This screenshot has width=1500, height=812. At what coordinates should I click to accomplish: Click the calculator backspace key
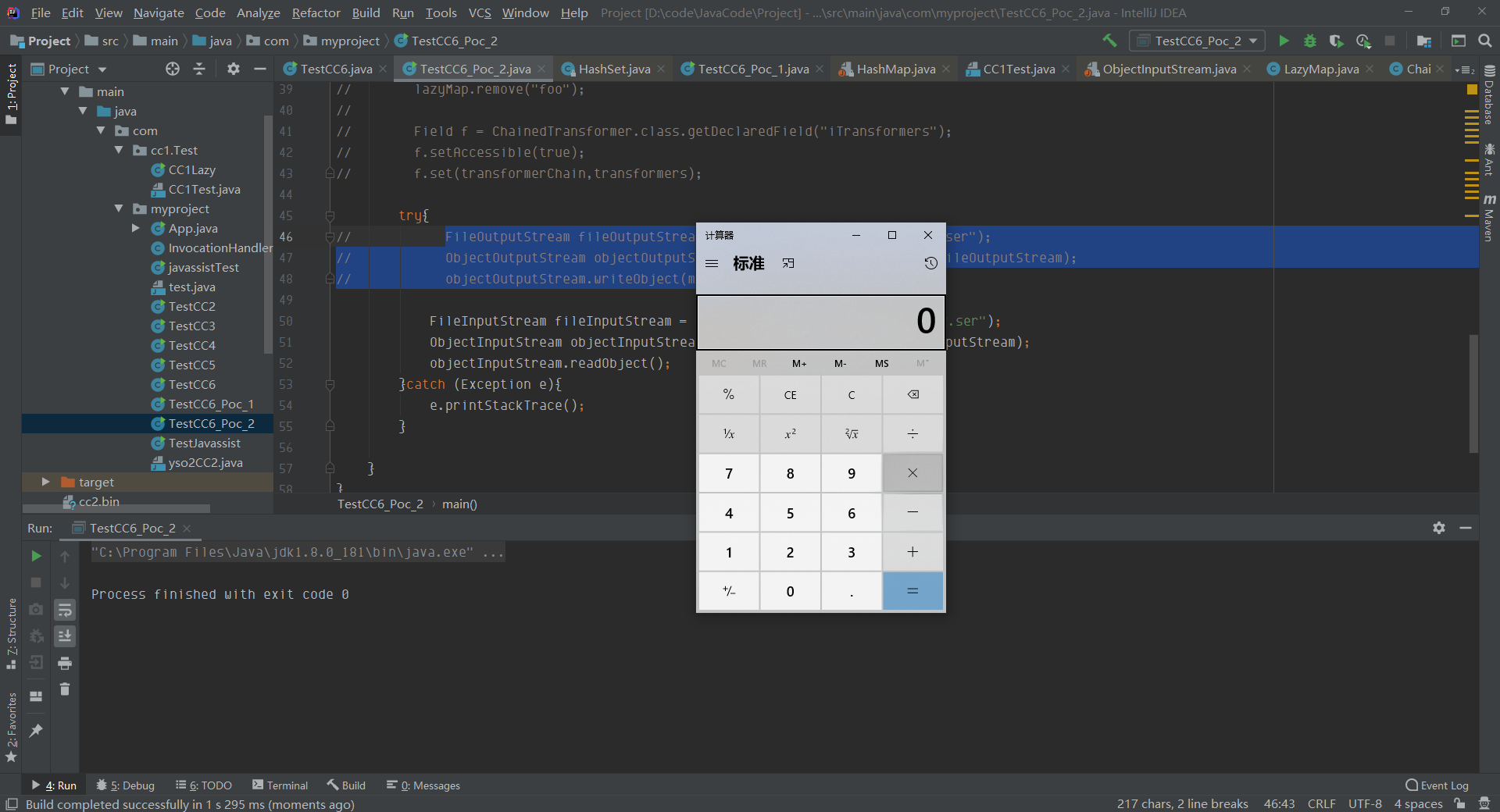click(x=912, y=394)
